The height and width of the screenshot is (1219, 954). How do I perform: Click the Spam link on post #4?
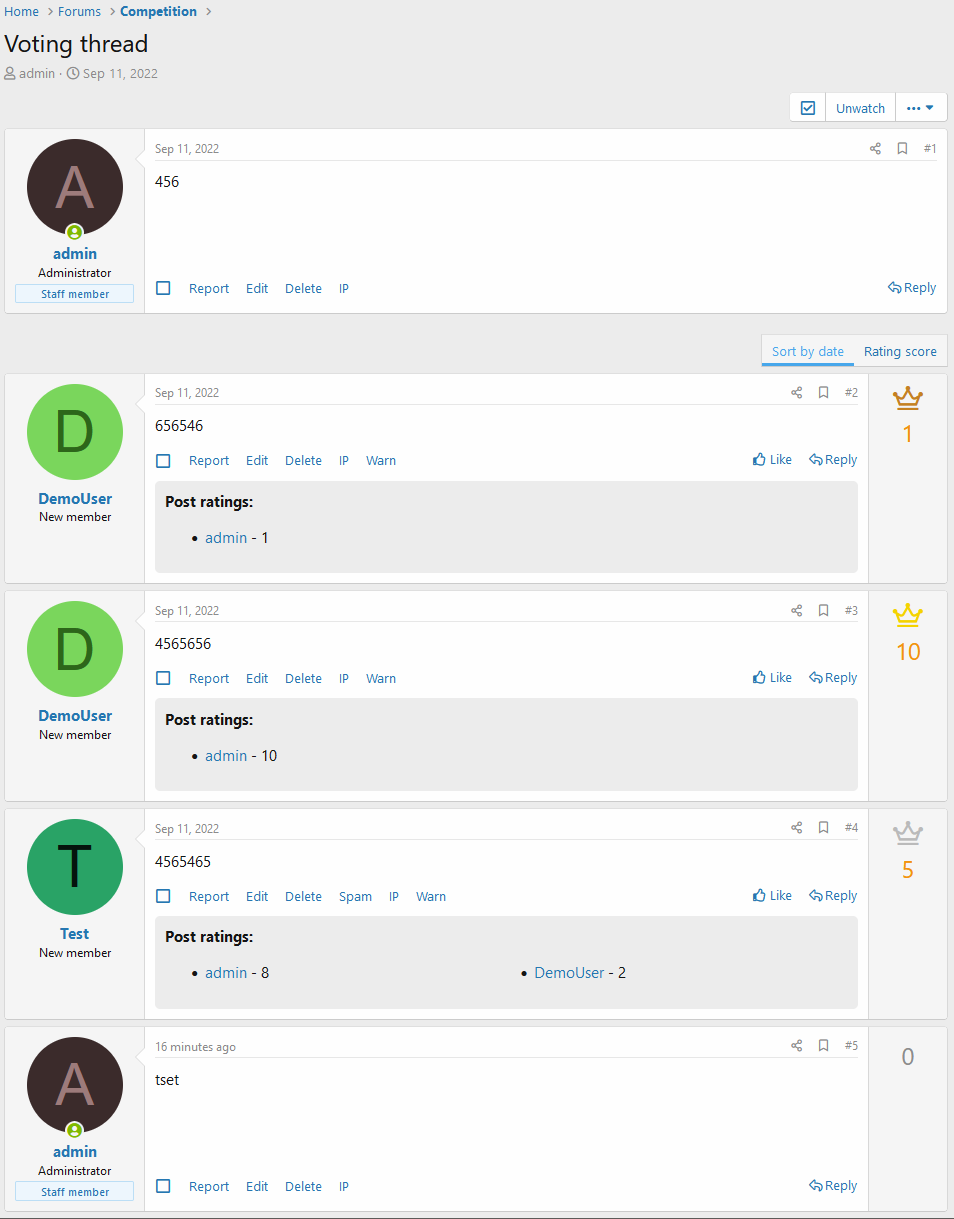[x=355, y=897]
